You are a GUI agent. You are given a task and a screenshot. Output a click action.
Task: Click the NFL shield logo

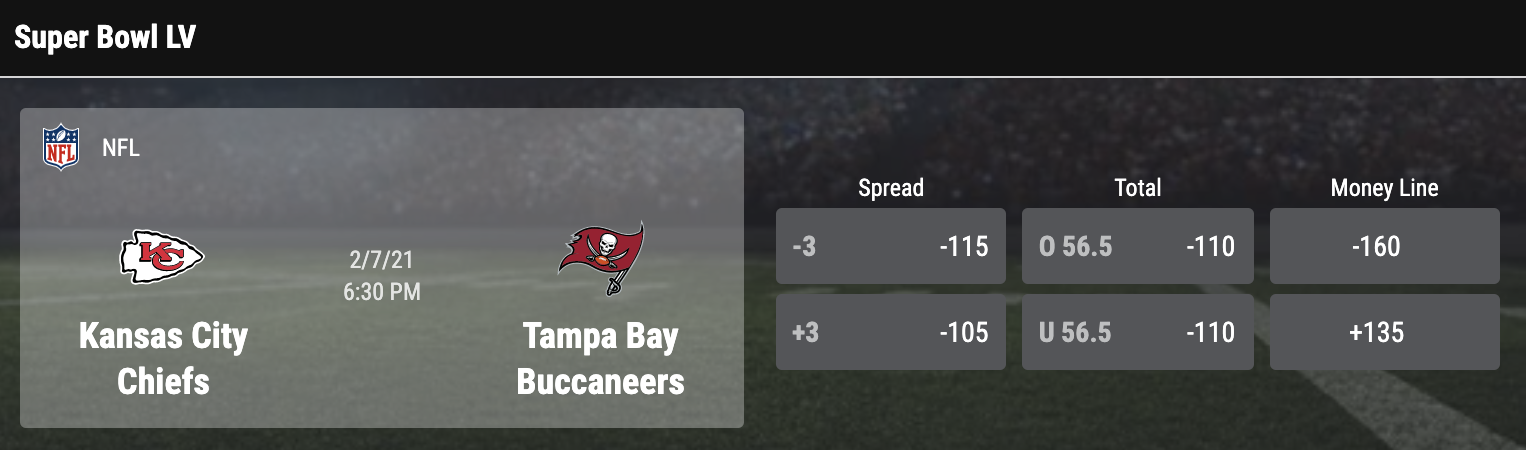tap(60, 148)
